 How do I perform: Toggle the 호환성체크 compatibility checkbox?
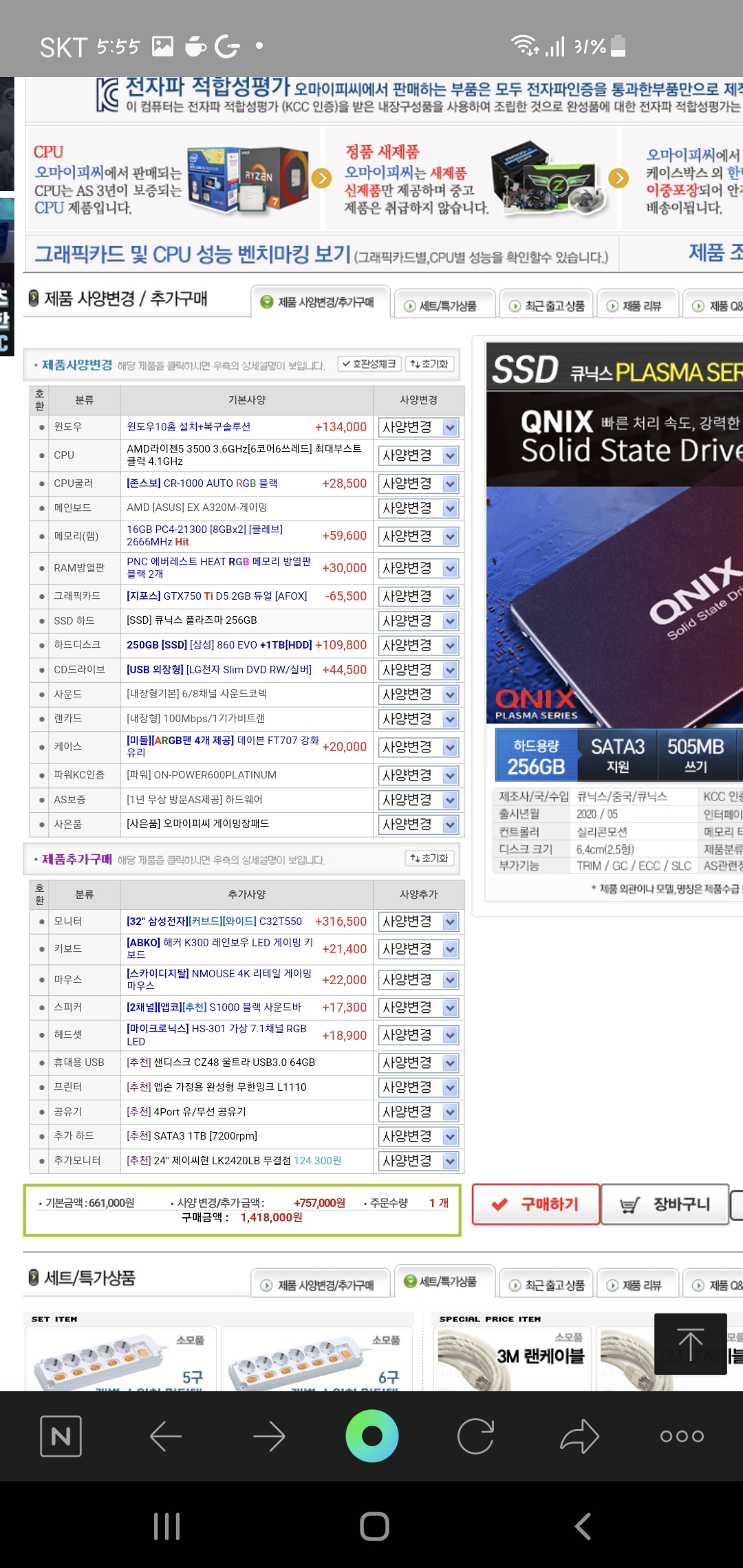point(368,364)
